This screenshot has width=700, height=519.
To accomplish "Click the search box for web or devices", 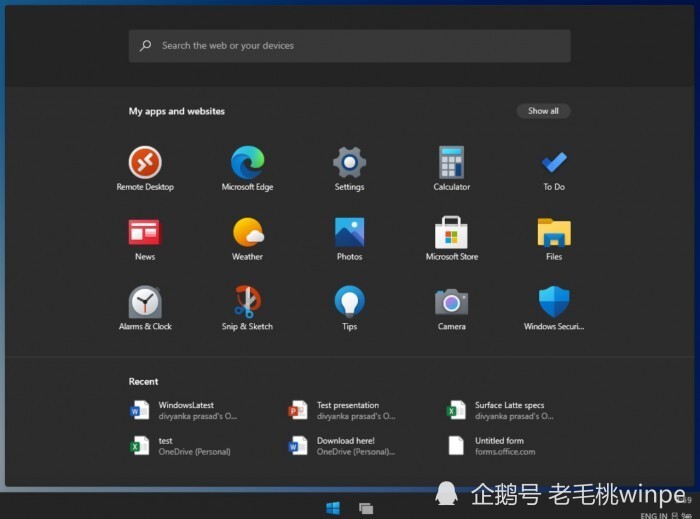I will coord(350,46).
